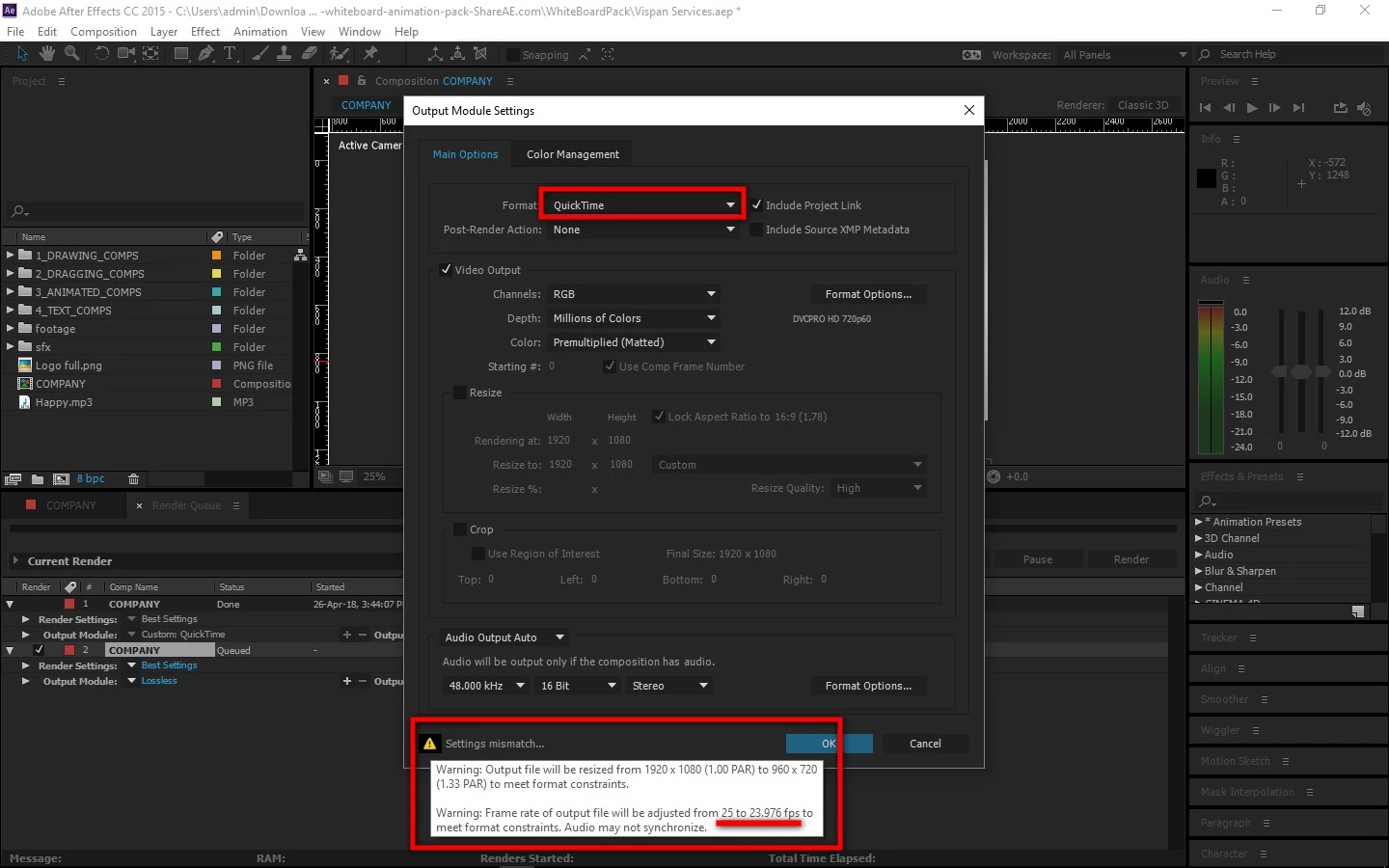
Task: Select the Selection arrow tool
Action: click(x=22, y=54)
